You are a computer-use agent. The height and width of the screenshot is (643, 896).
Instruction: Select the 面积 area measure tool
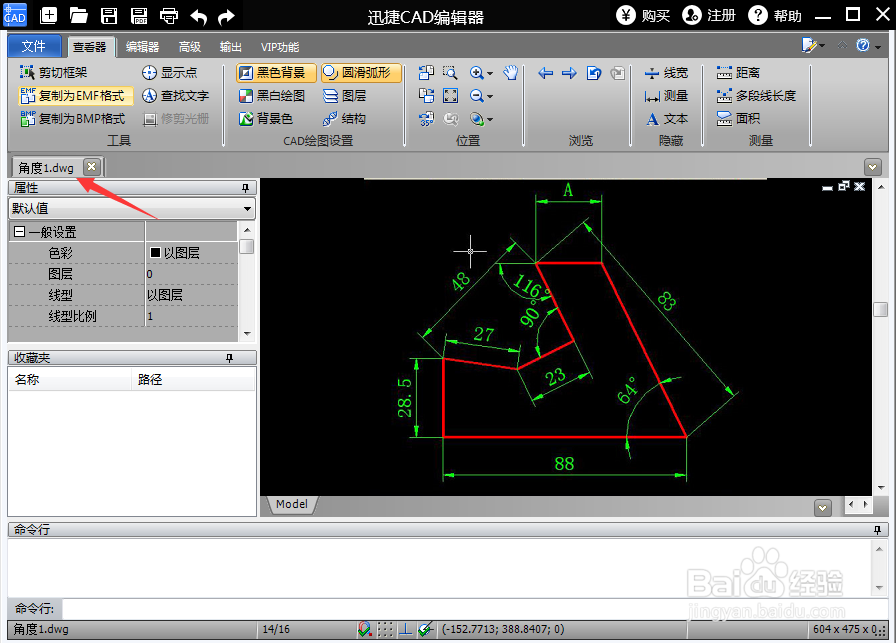738,118
